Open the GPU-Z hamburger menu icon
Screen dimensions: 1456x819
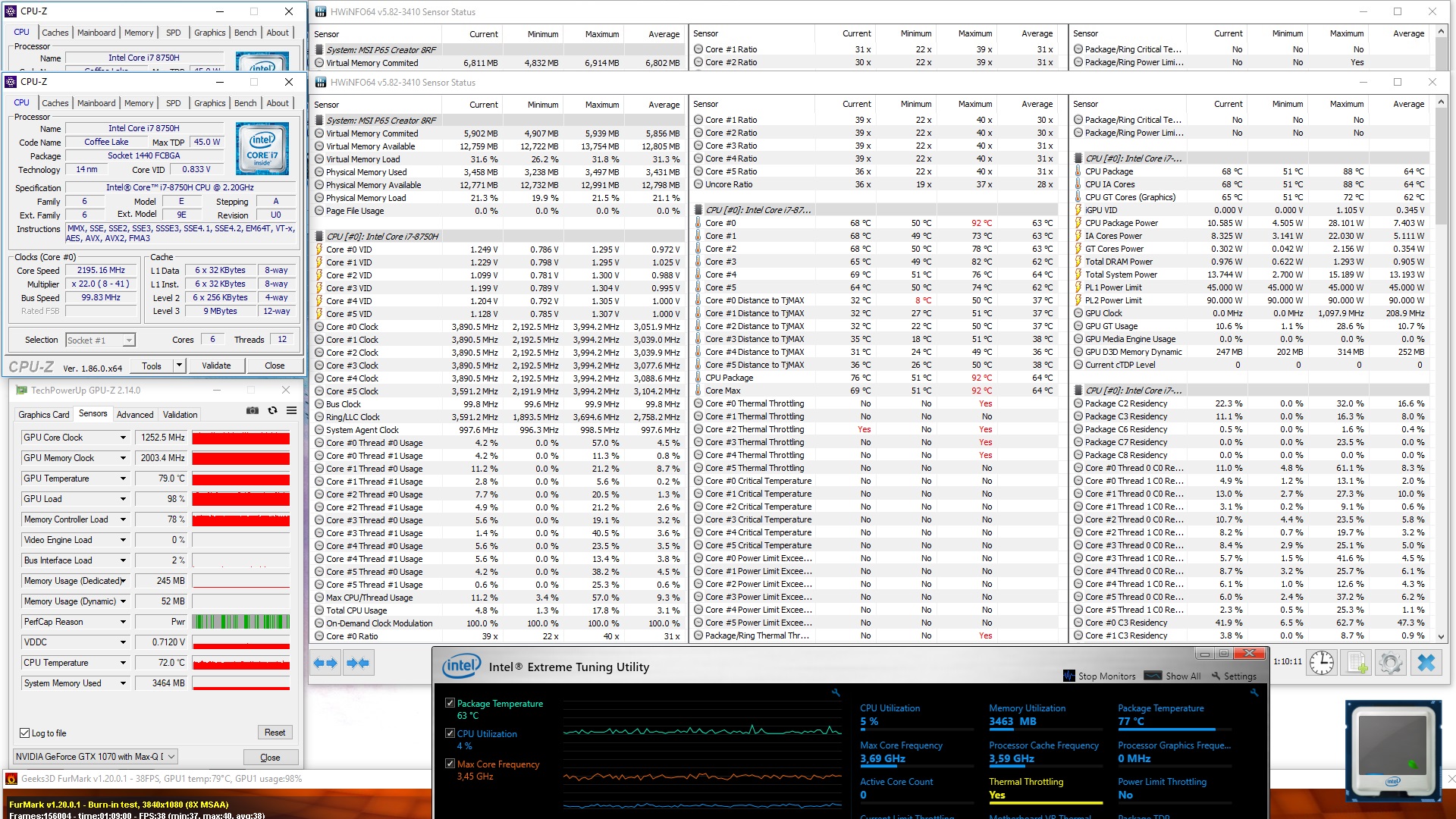[x=291, y=411]
